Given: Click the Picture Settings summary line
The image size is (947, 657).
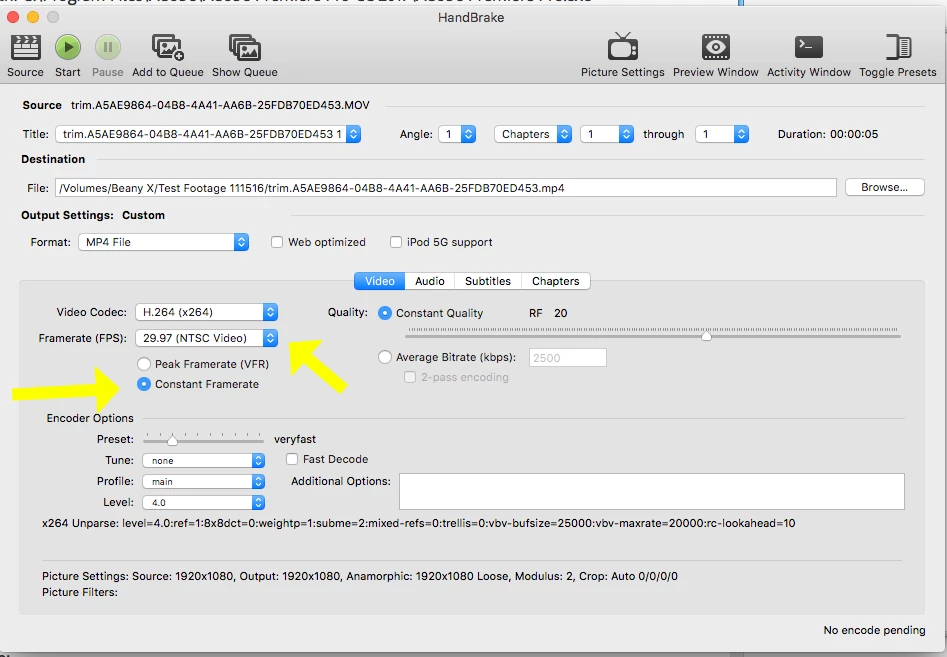Looking at the screenshot, I should tap(360, 576).
